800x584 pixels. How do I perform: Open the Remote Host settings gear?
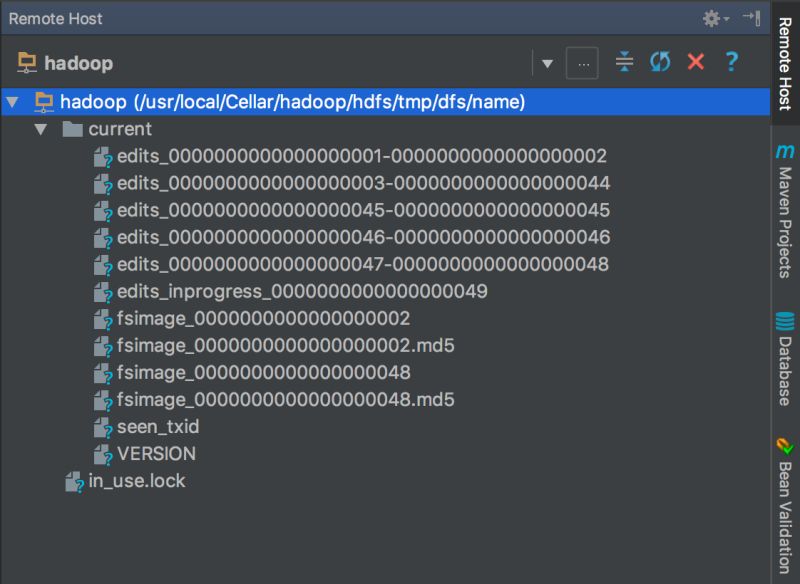coord(711,18)
